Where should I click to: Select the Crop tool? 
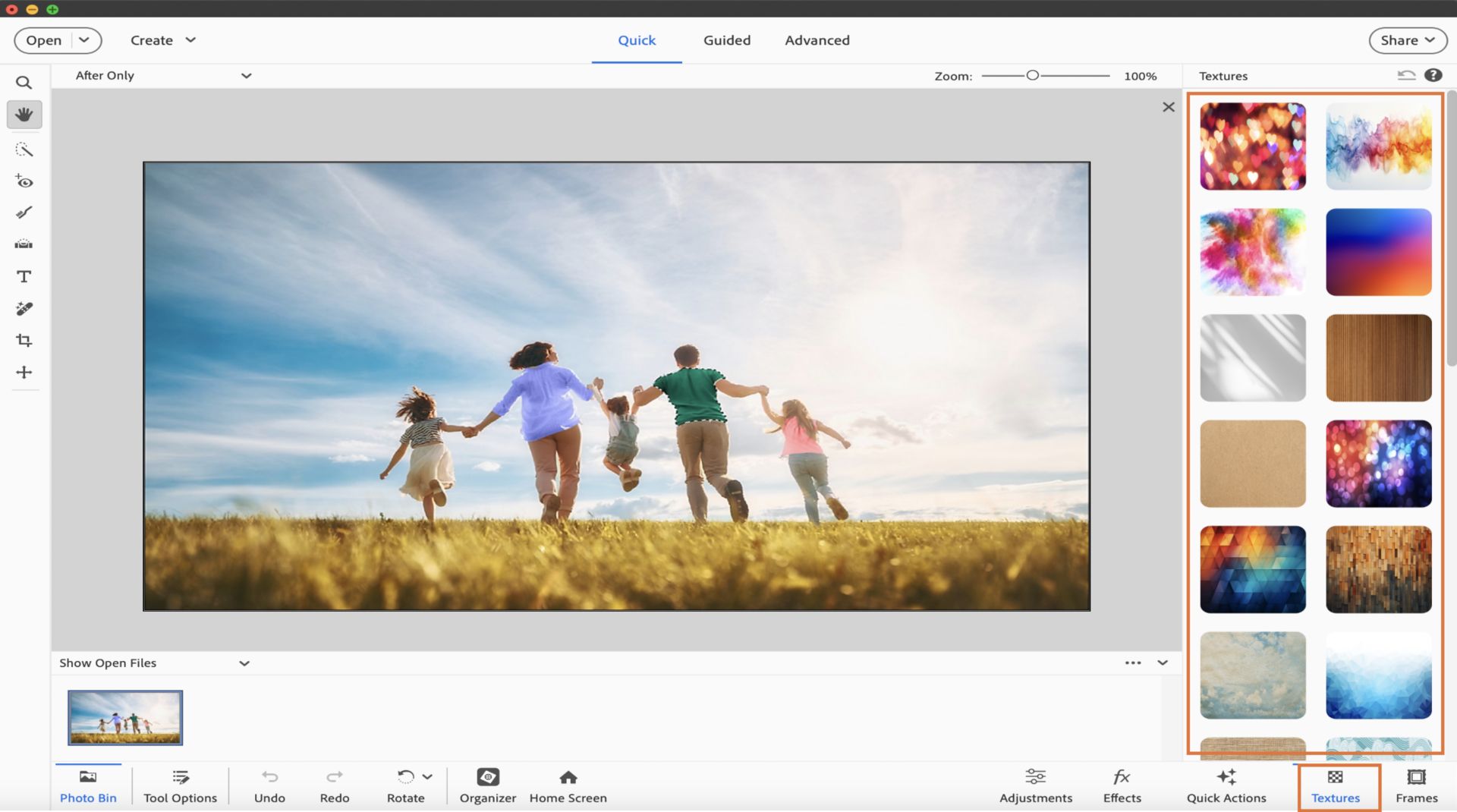pos(24,341)
